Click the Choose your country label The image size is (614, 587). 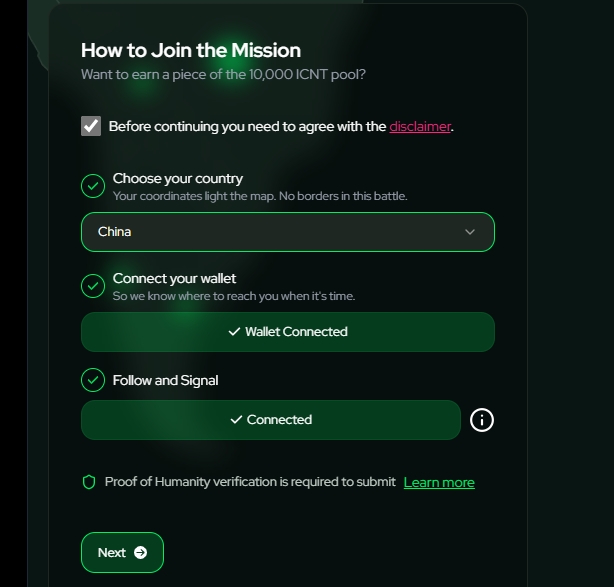(178, 179)
